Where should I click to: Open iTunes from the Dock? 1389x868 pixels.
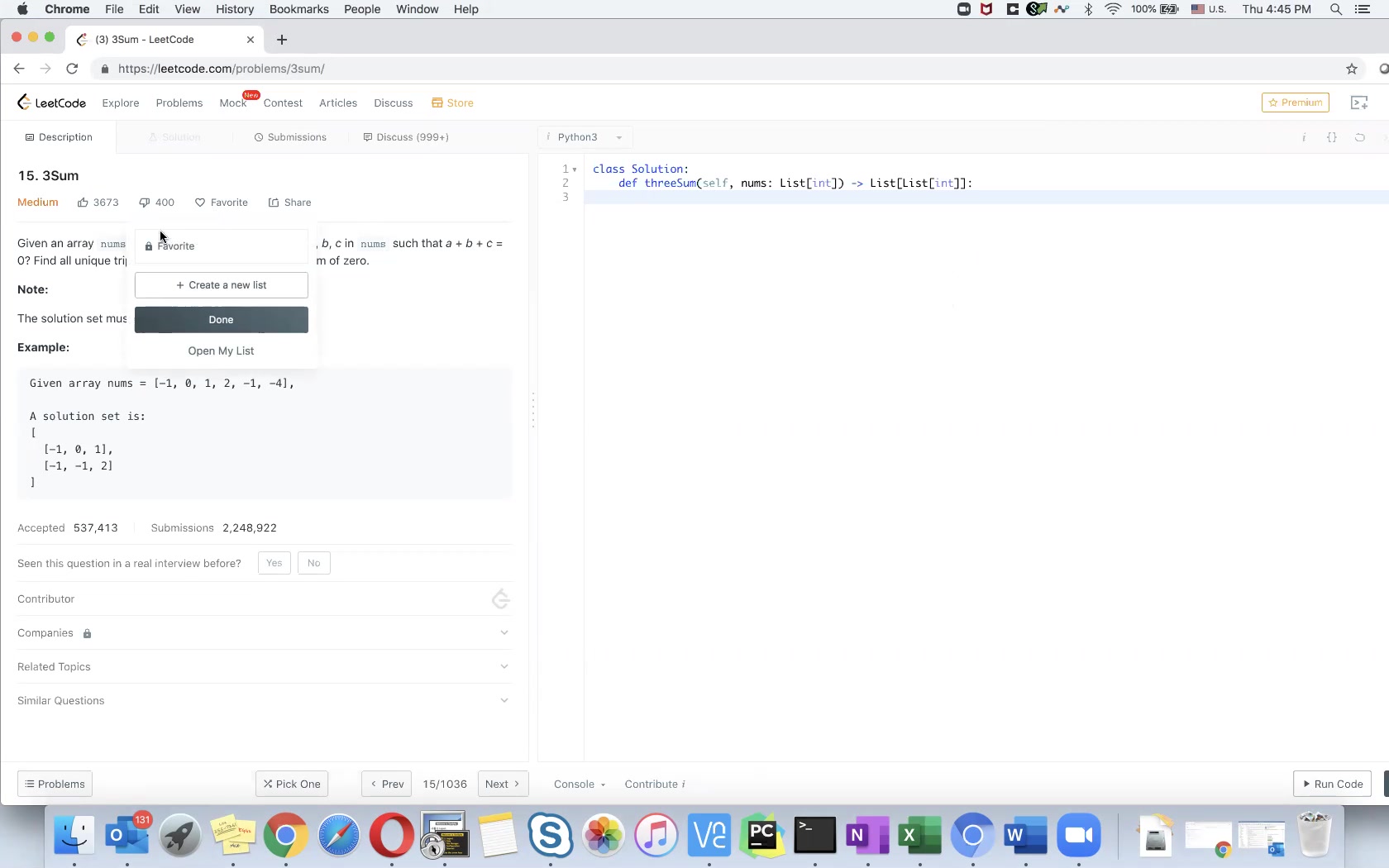(x=656, y=837)
